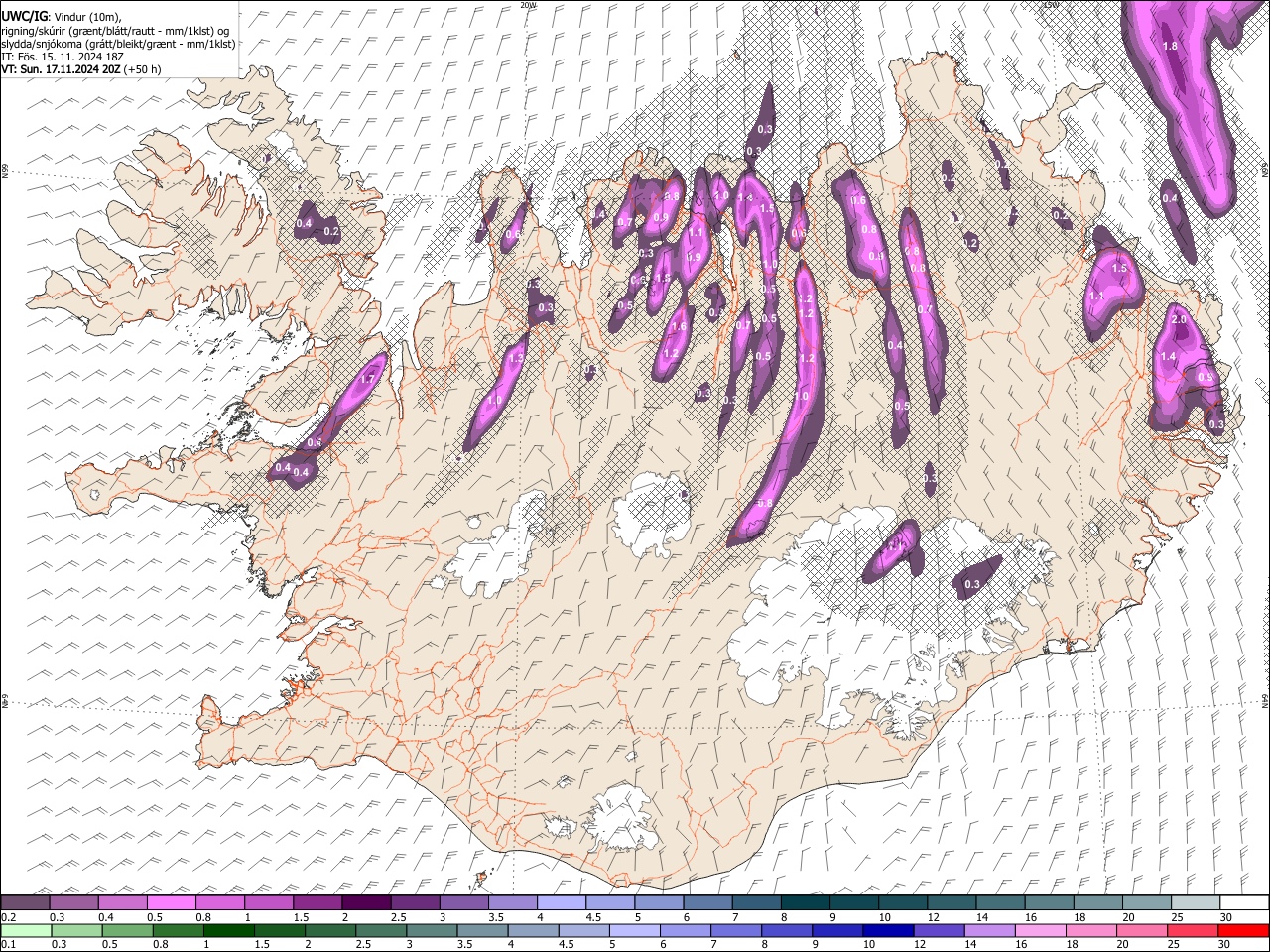Viewport: 1270px width, 952px height.
Task: Pick green rain swatch between 0.5 and 0.8
Action: coord(126,930)
